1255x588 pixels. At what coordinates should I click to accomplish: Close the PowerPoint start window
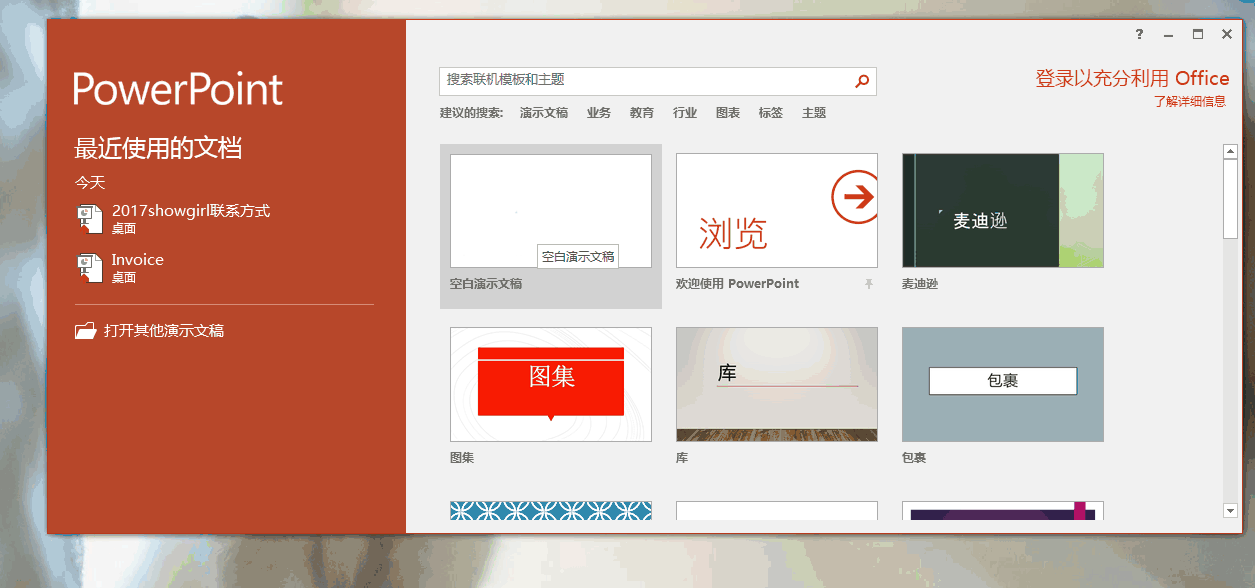tap(1227, 34)
